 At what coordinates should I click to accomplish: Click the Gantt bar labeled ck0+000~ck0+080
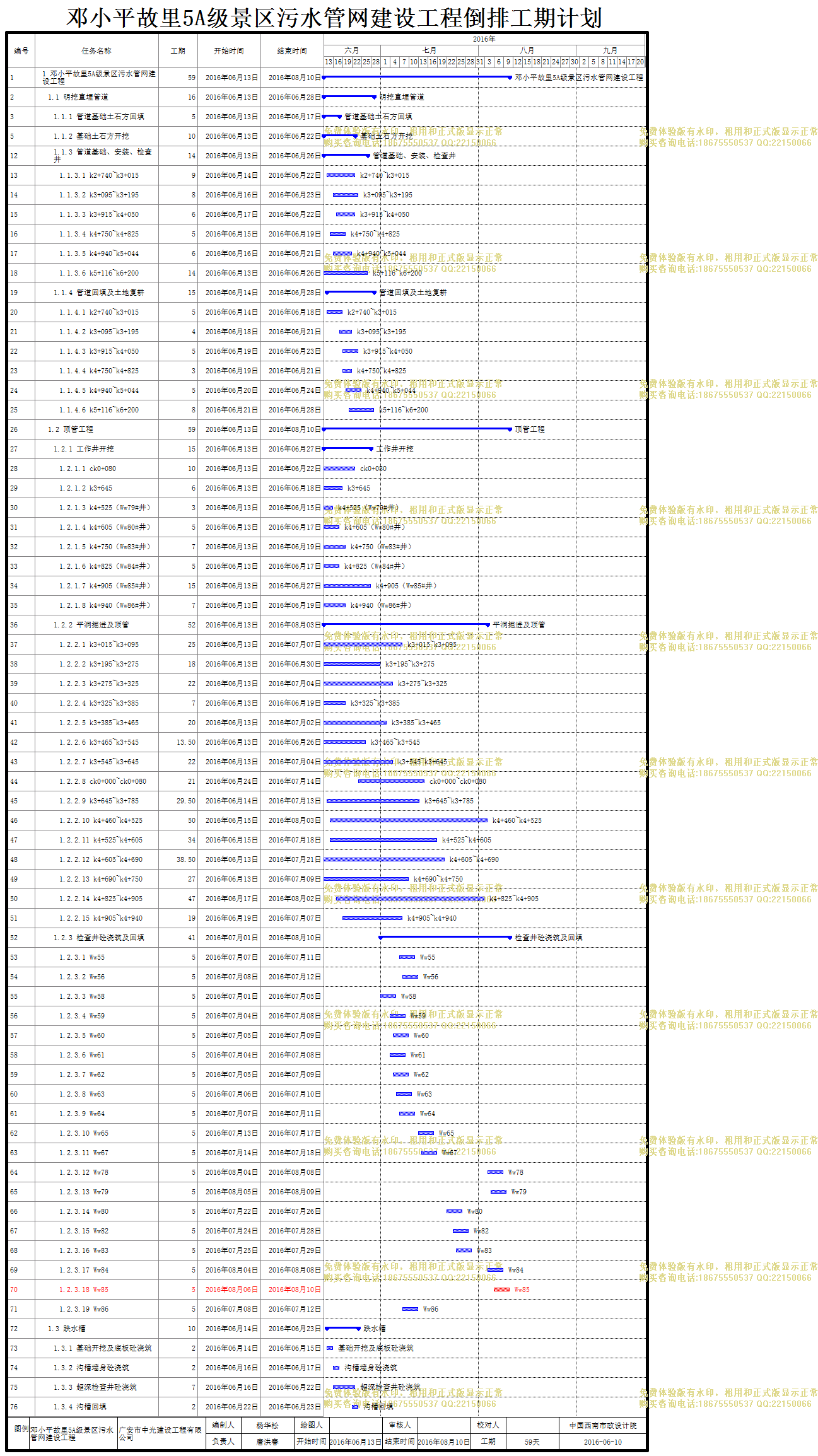(x=391, y=781)
